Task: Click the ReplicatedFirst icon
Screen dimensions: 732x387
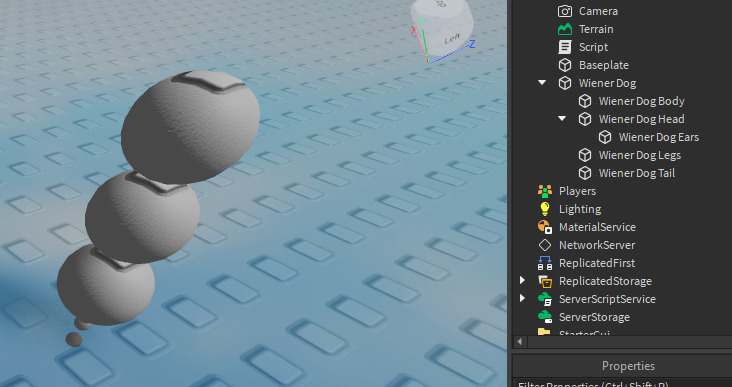Action: tap(545, 263)
